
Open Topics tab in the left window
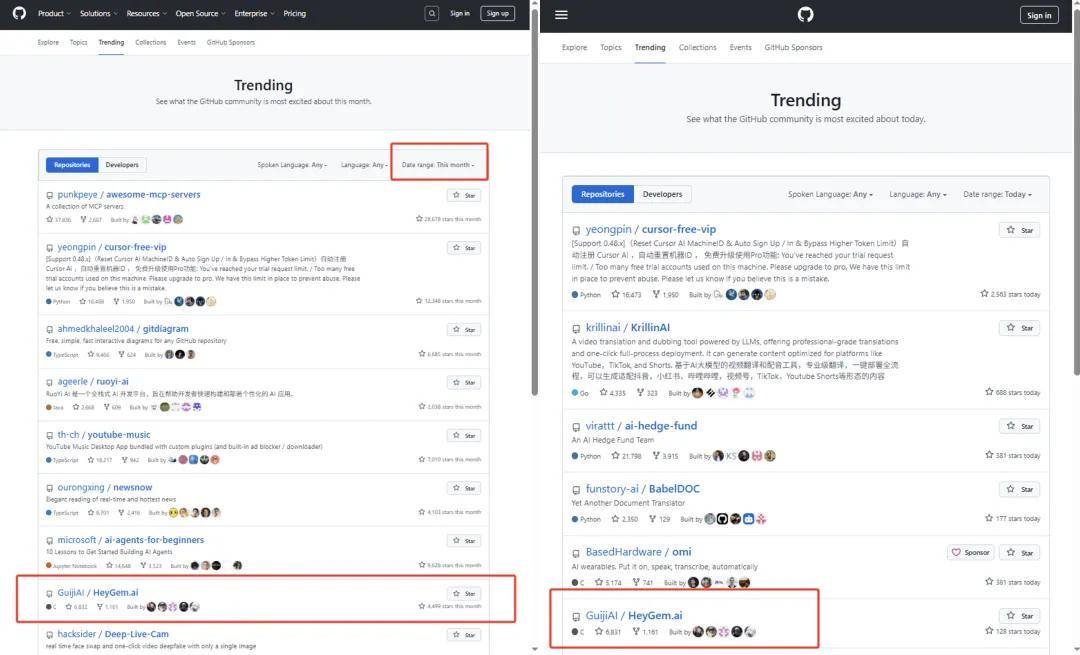pos(79,43)
